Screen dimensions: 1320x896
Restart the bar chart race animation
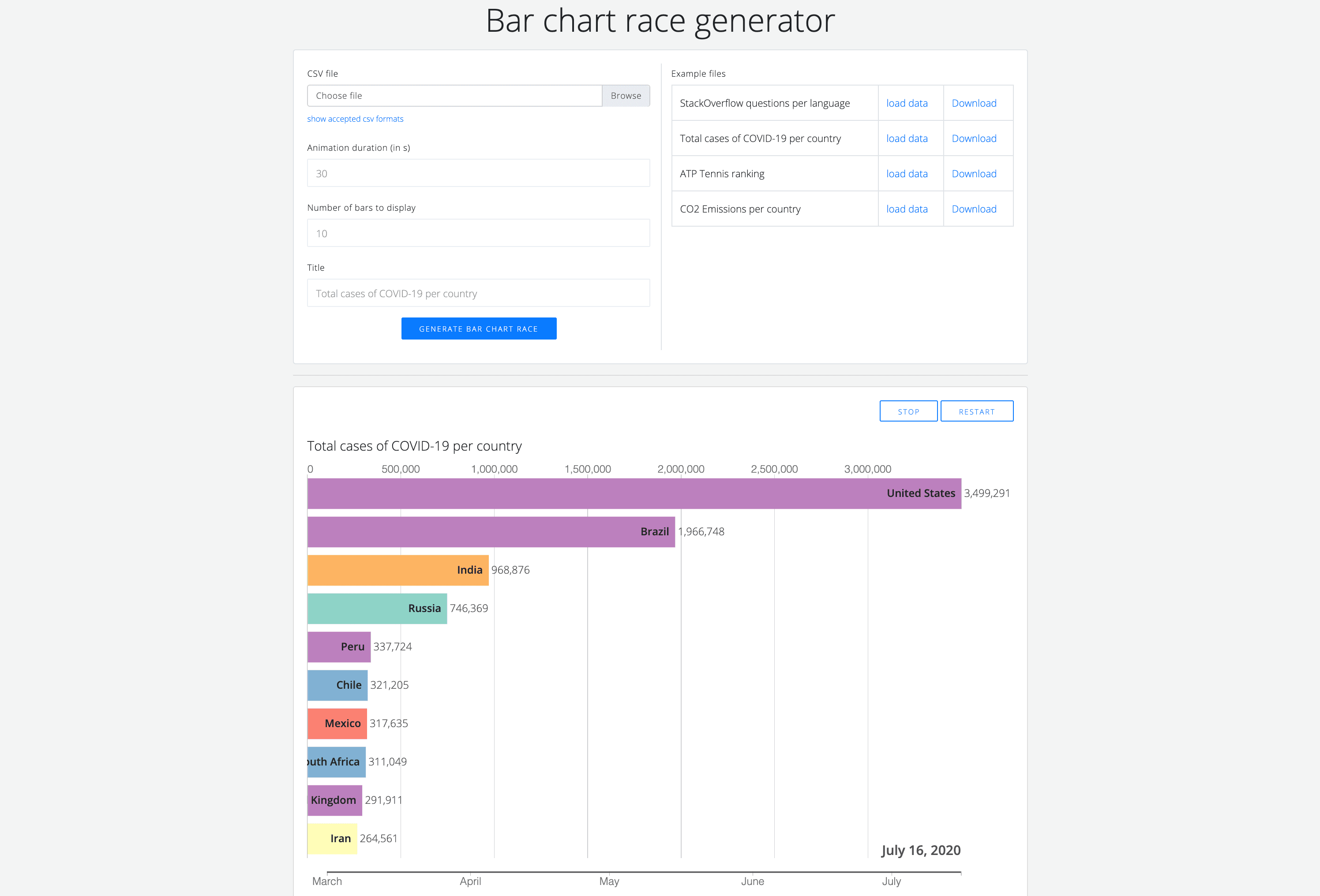(x=976, y=411)
